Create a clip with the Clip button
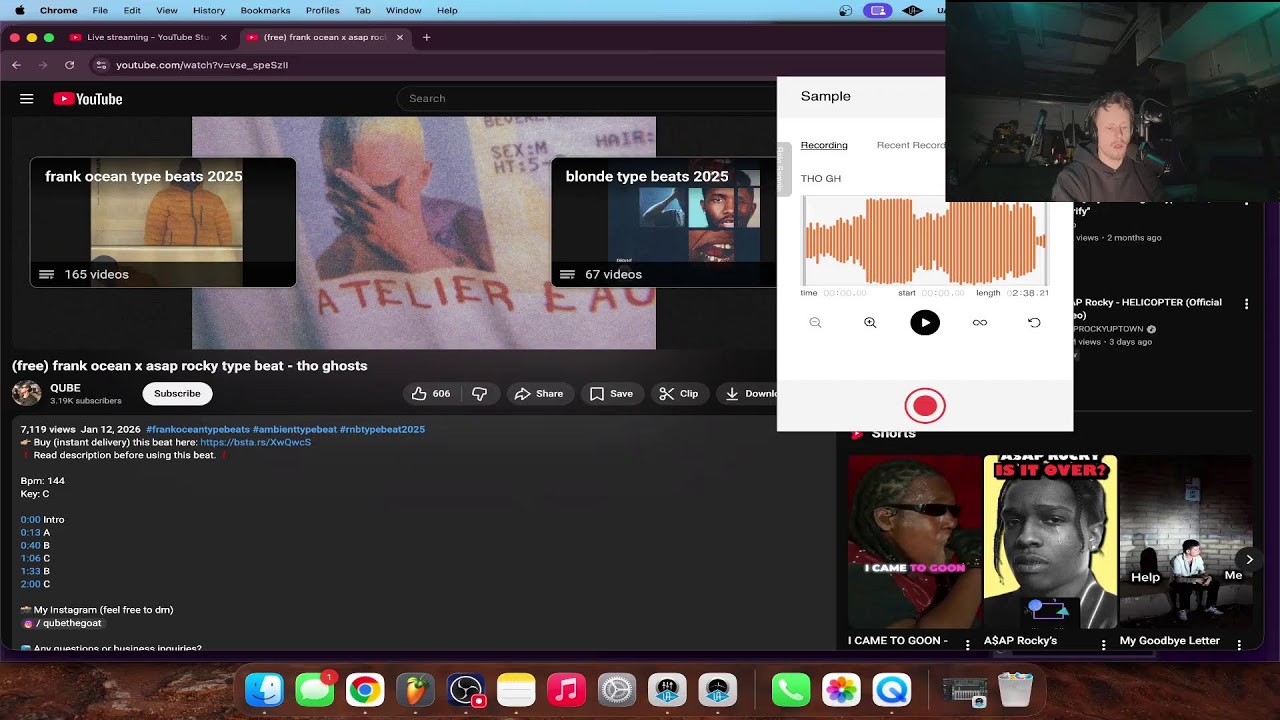This screenshot has height=720, width=1280. (679, 394)
